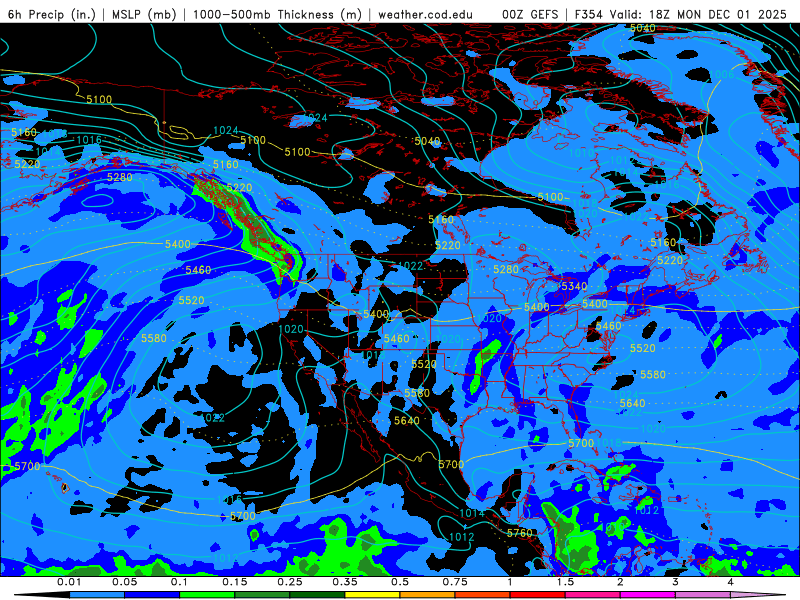The width and height of the screenshot is (800, 600).
Task: Click the orange 0.5 to 0.75 legend swatch
Action: [x=428, y=595]
